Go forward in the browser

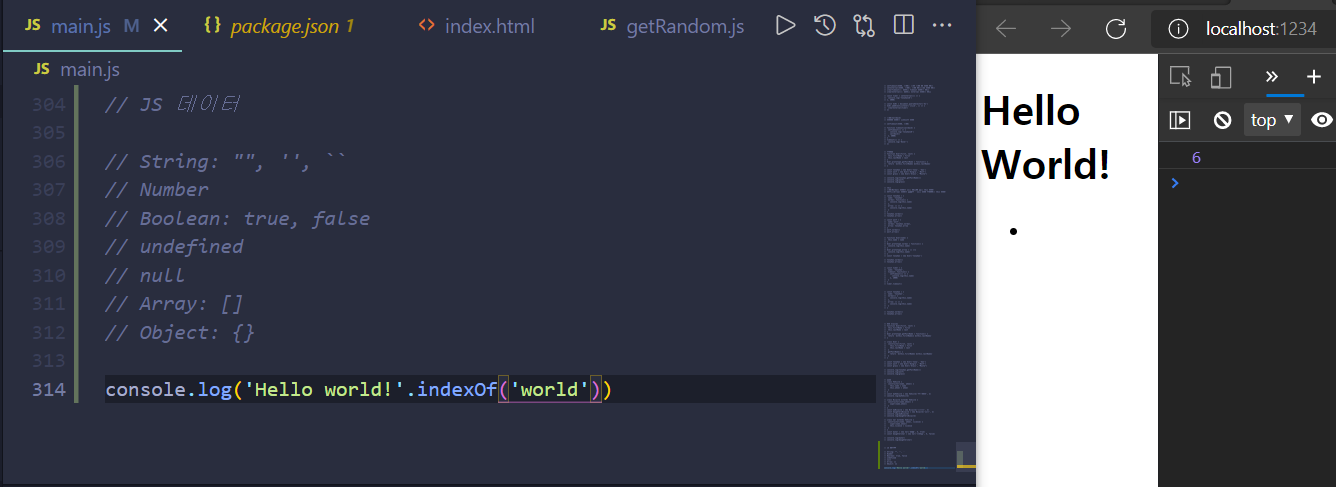pos(1061,29)
